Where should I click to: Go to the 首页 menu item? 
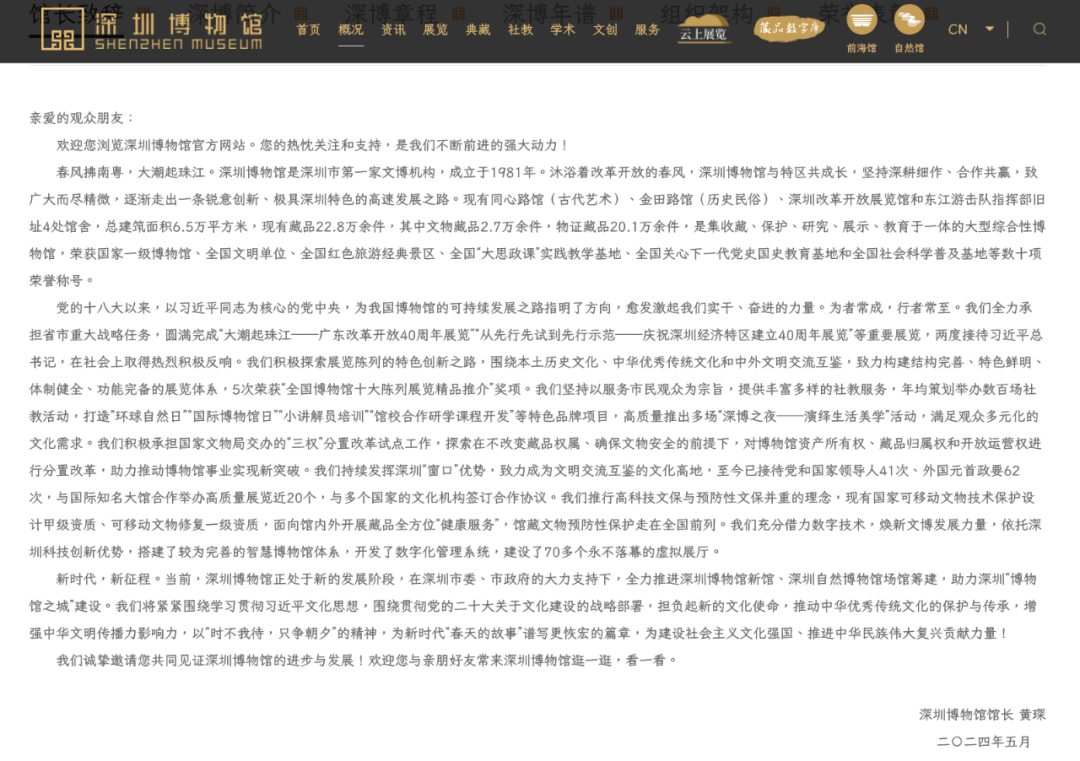308,30
